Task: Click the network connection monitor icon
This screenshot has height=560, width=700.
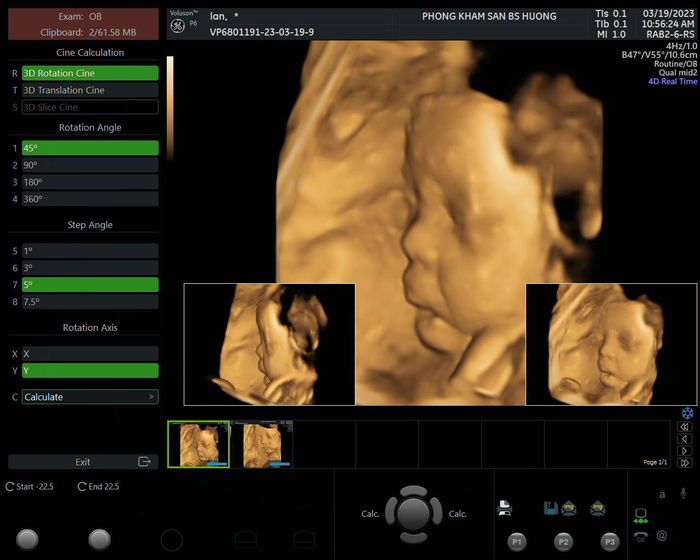Action: 640,515
